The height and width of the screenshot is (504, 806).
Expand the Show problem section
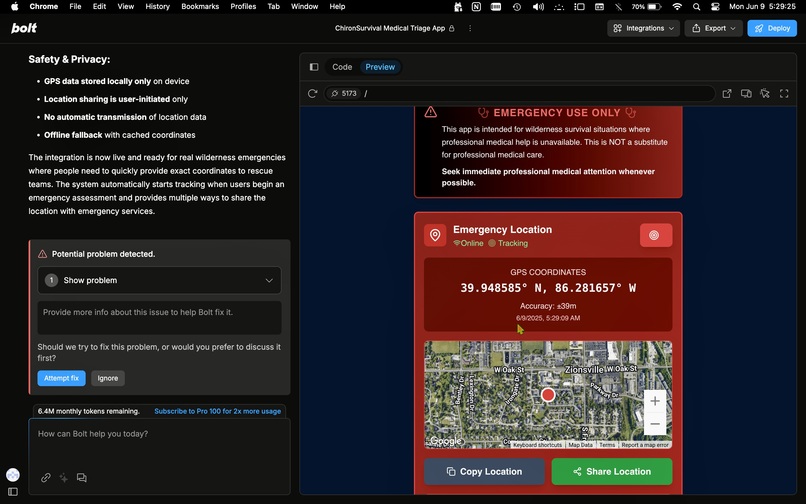(159, 280)
